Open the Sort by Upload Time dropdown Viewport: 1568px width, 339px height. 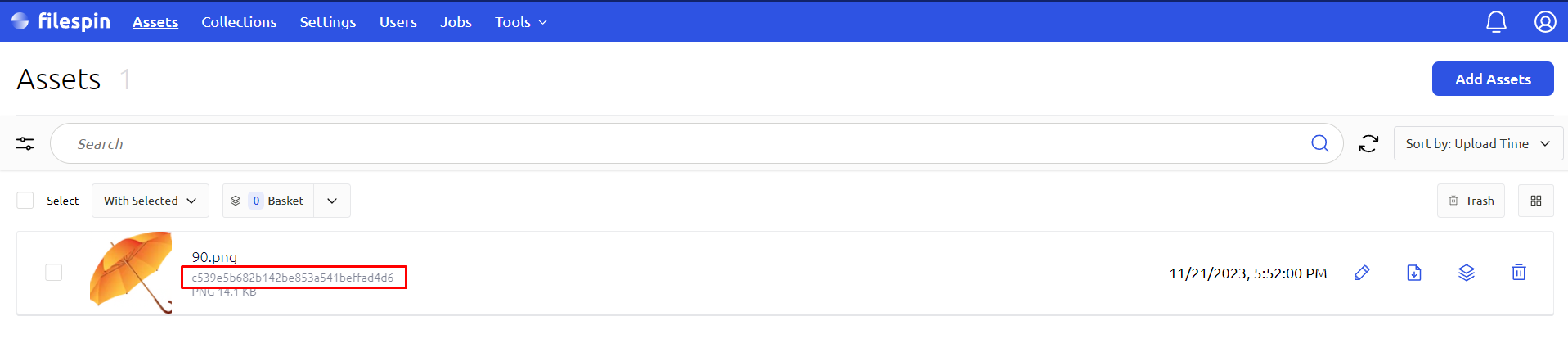[x=1478, y=144]
